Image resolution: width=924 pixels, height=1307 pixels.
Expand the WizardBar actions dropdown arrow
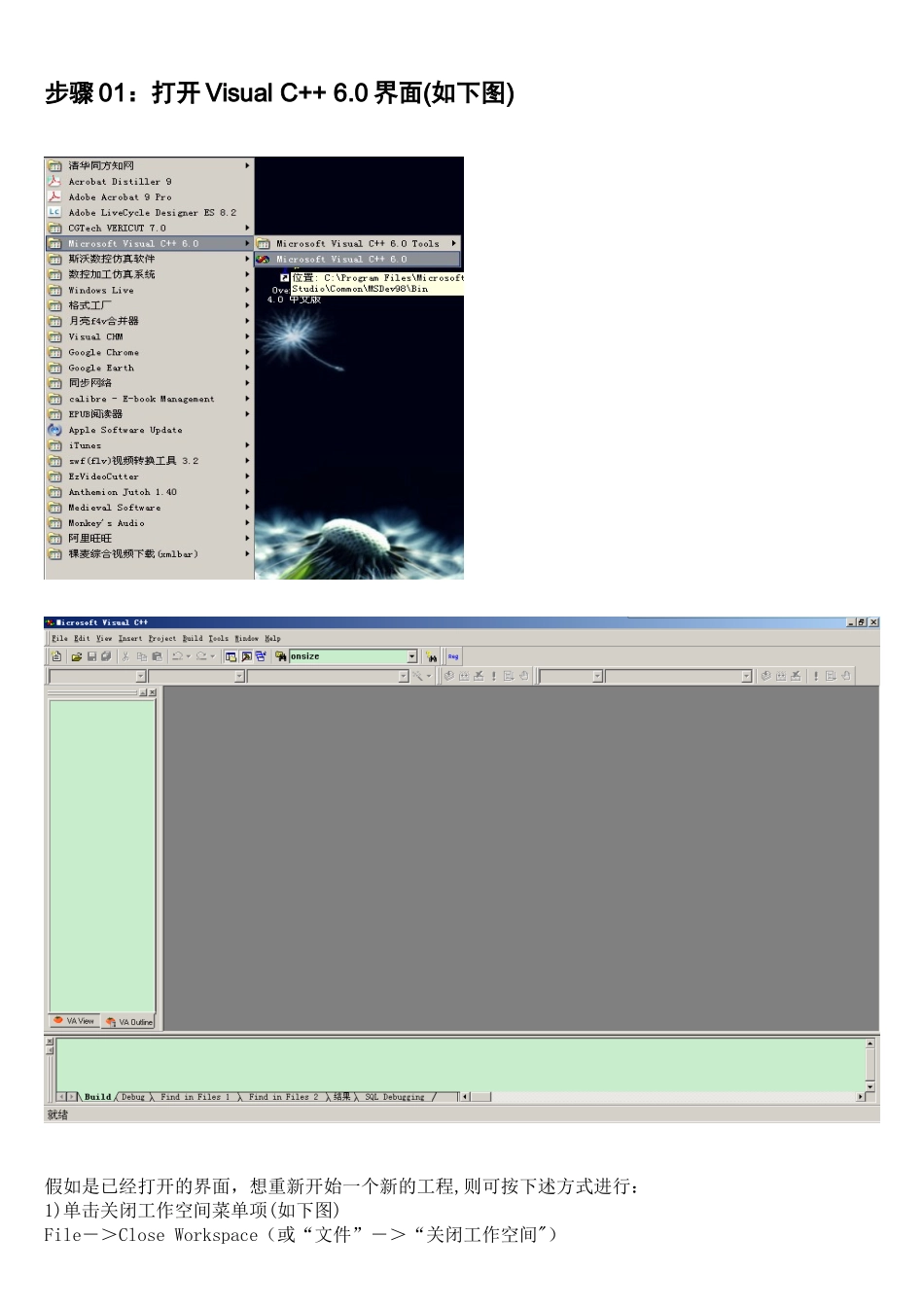tap(429, 675)
